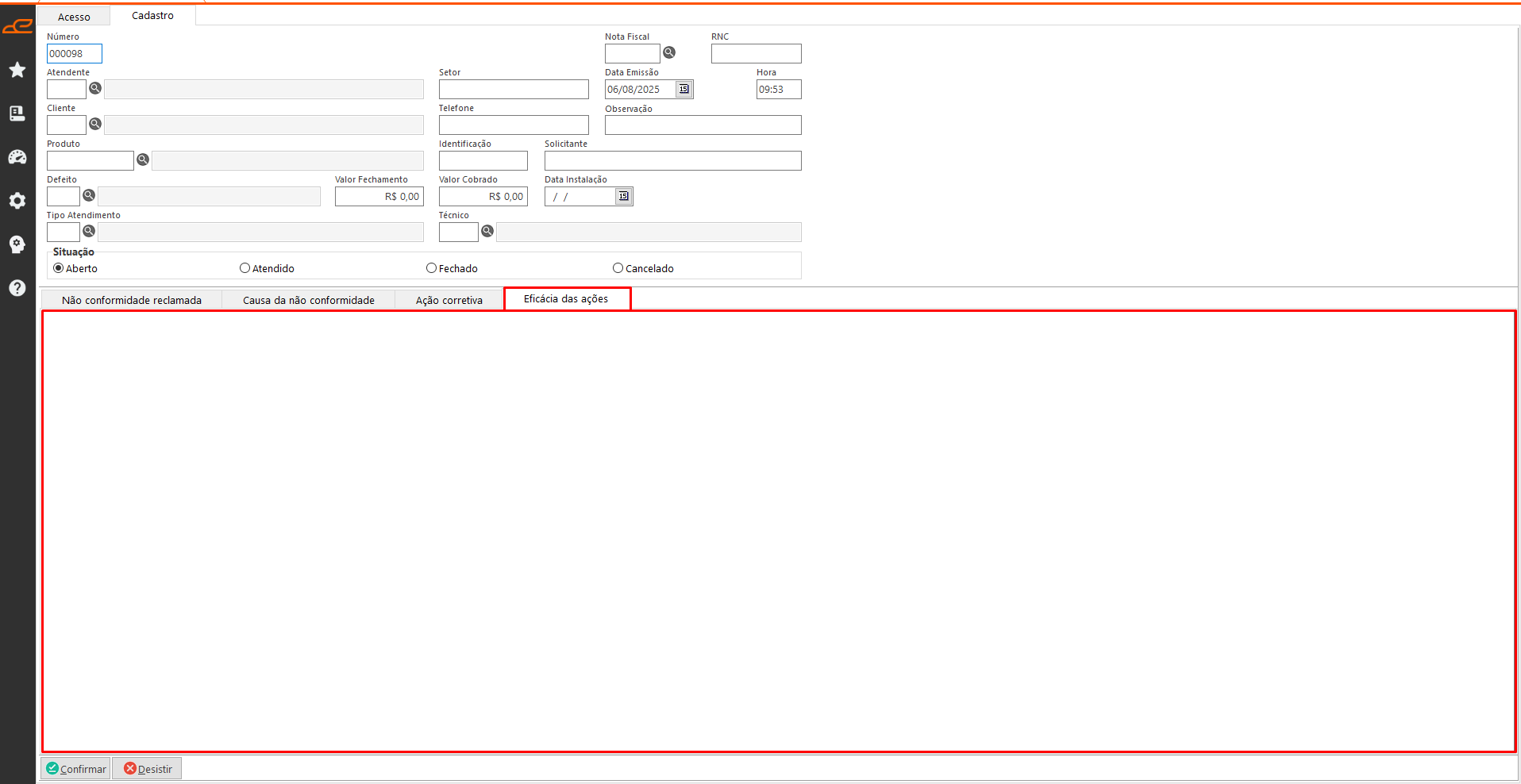Click the Desistir button
Image resolution: width=1521 pixels, height=784 pixels.
148,769
